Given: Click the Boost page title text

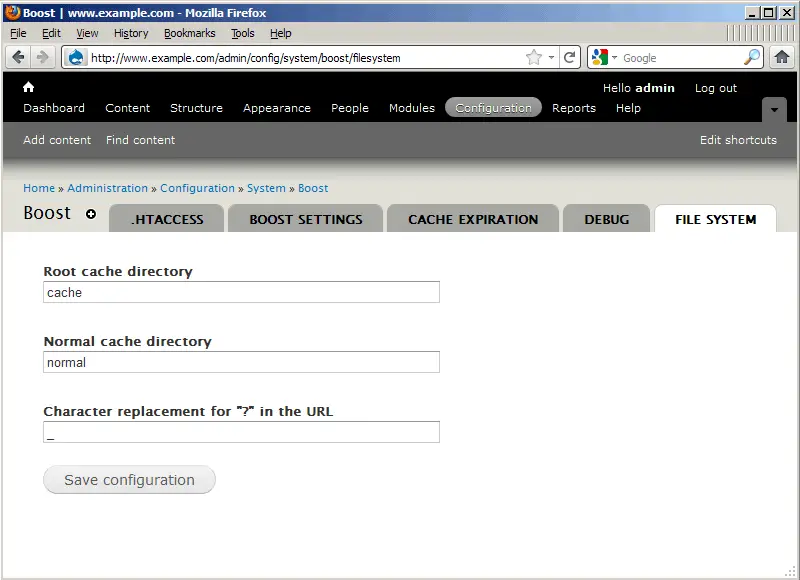Looking at the screenshot, I should (x=47, y=213).
